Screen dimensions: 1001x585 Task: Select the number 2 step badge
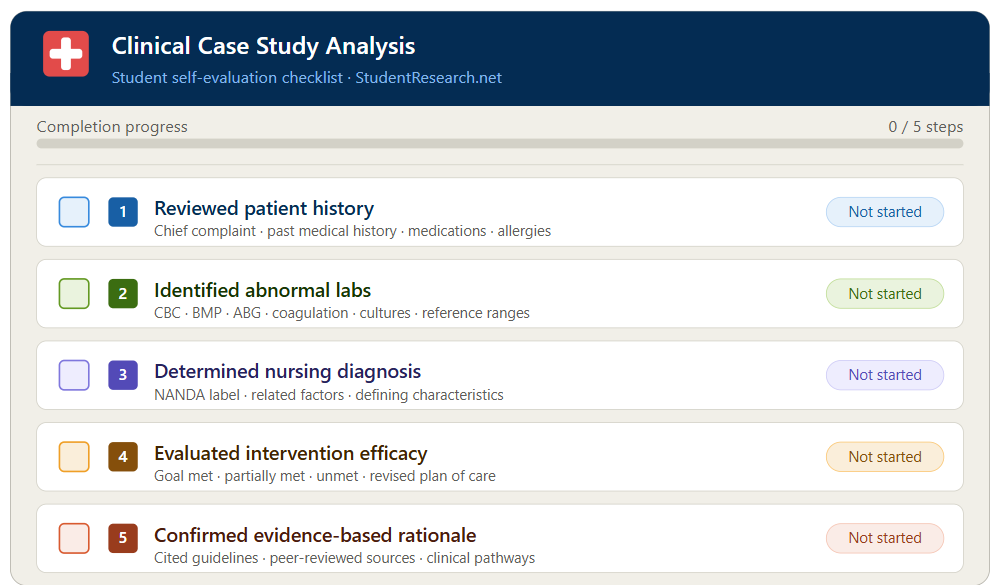point(122,294)
